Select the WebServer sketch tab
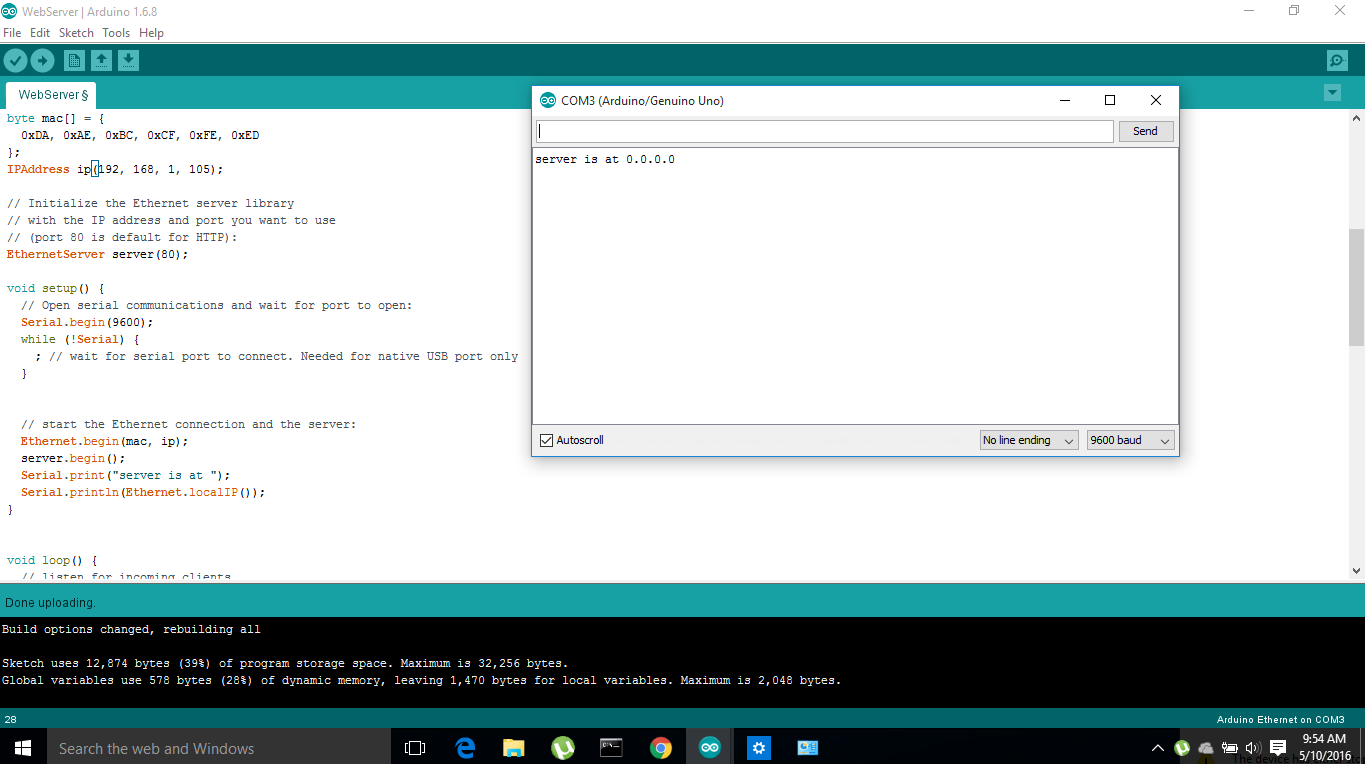1365x764 pixels. coord(52,95)
